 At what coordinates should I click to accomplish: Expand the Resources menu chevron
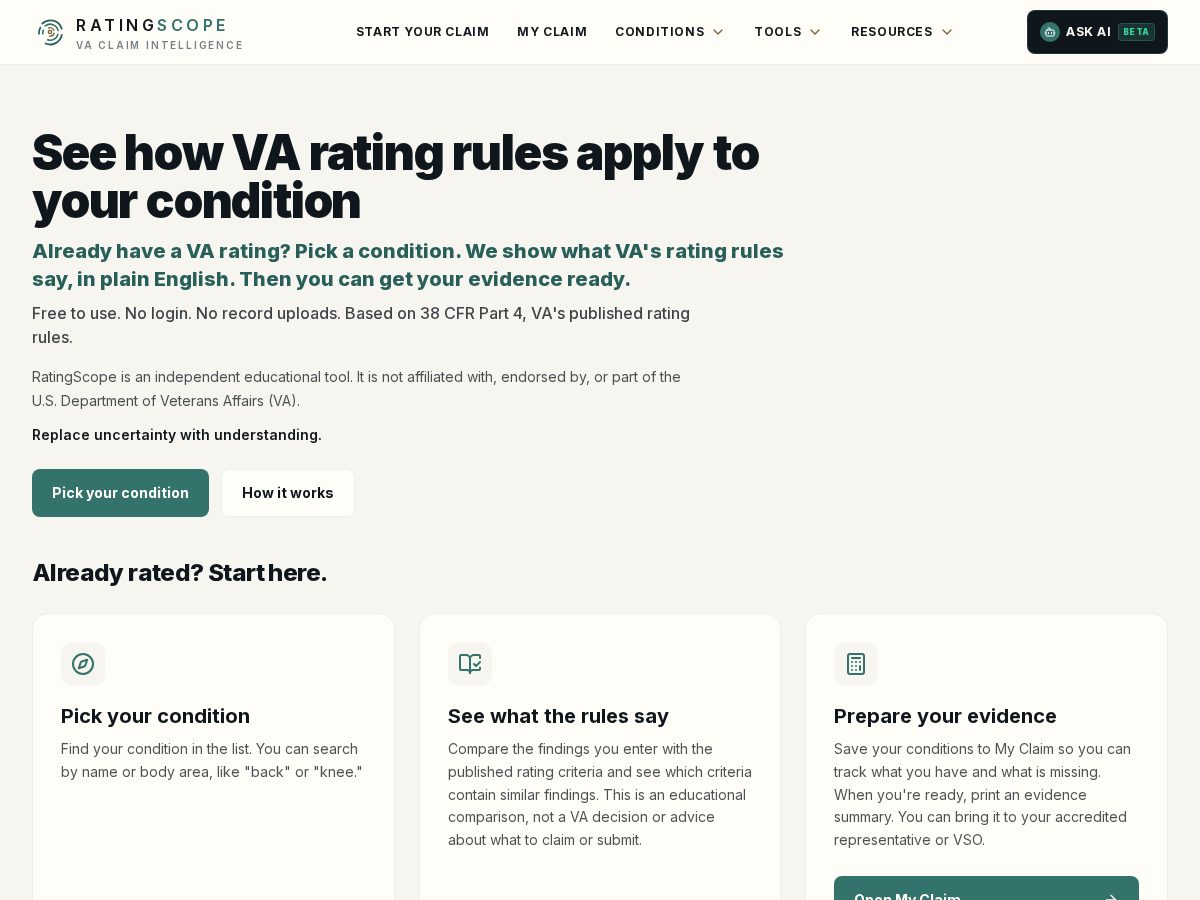[947, 32]
